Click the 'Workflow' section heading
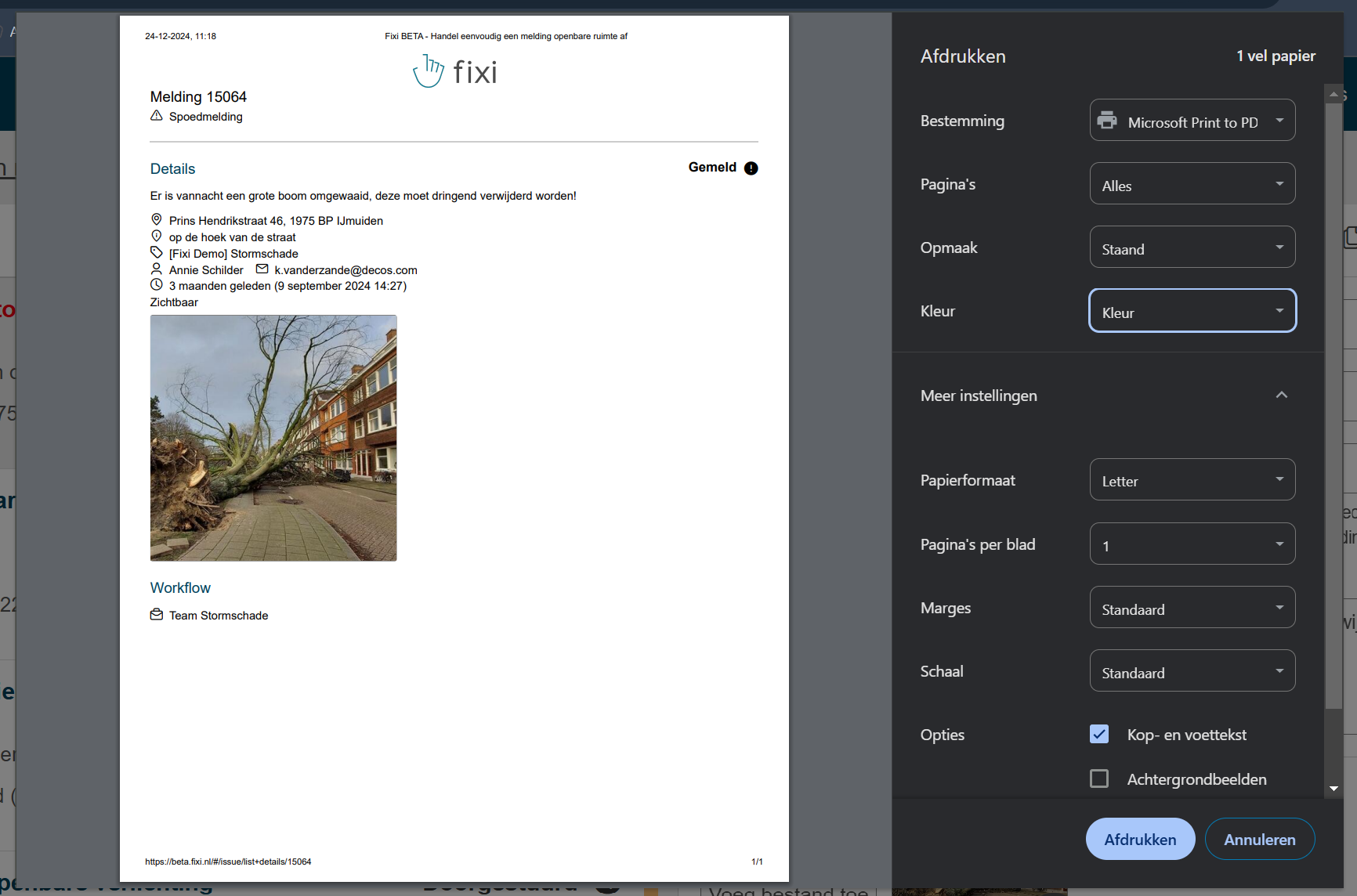1357x896 pixels. tap(180, 587)
